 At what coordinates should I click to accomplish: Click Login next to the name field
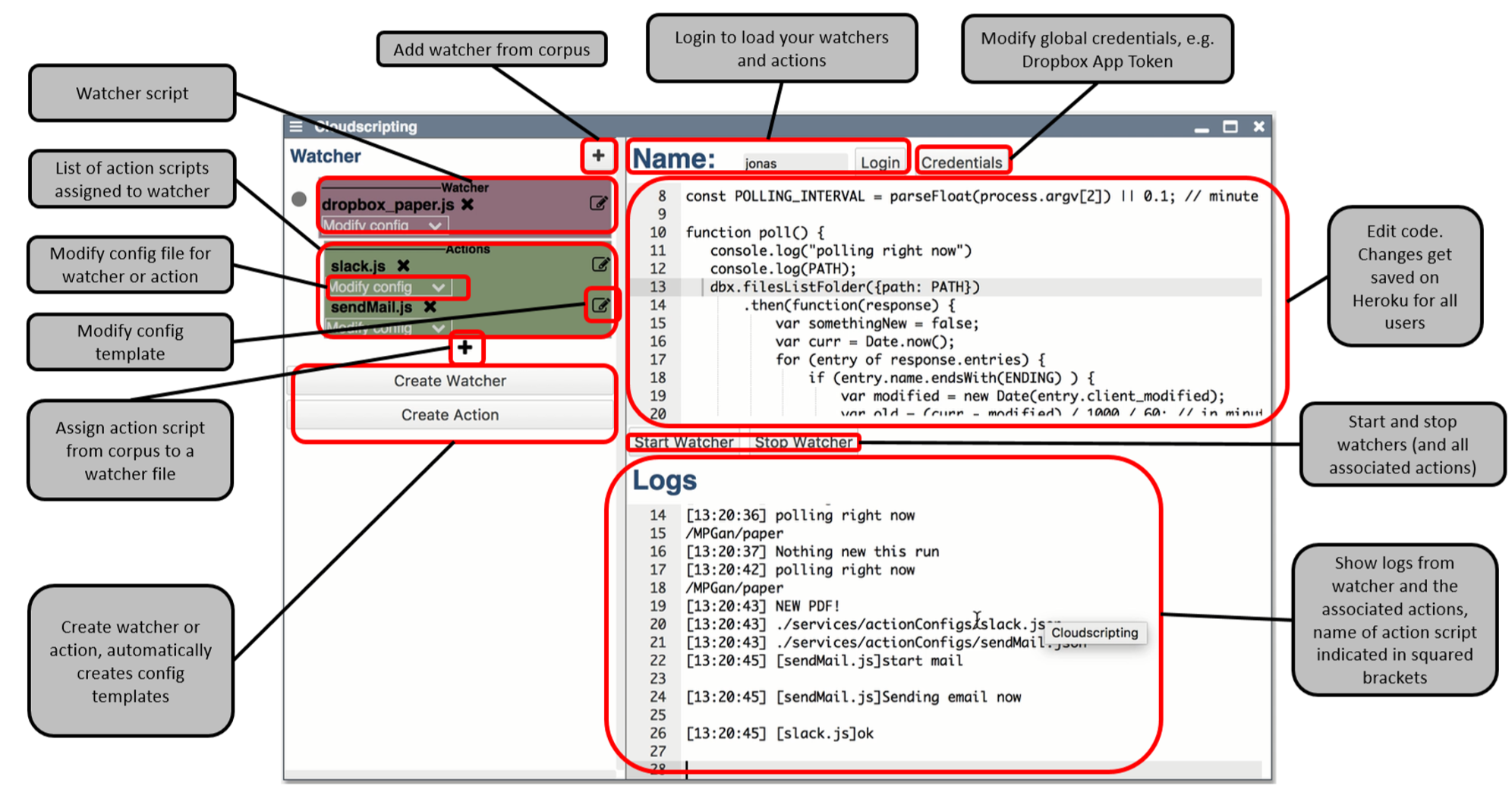[880, 162]
